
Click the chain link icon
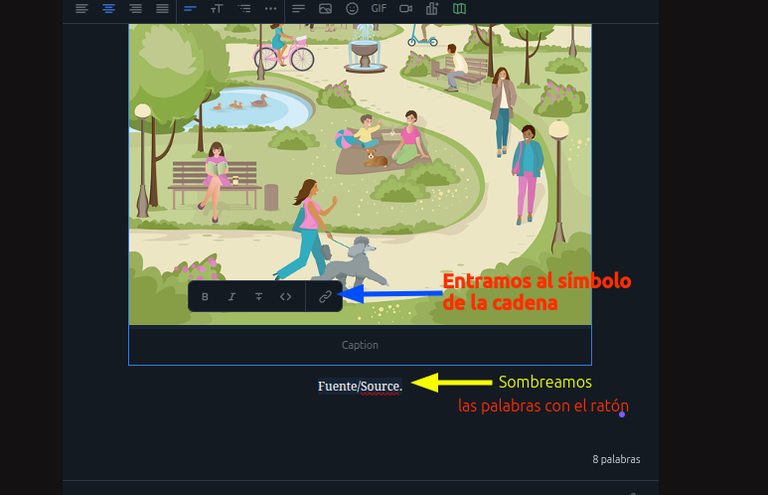click(x=325, y=296)
